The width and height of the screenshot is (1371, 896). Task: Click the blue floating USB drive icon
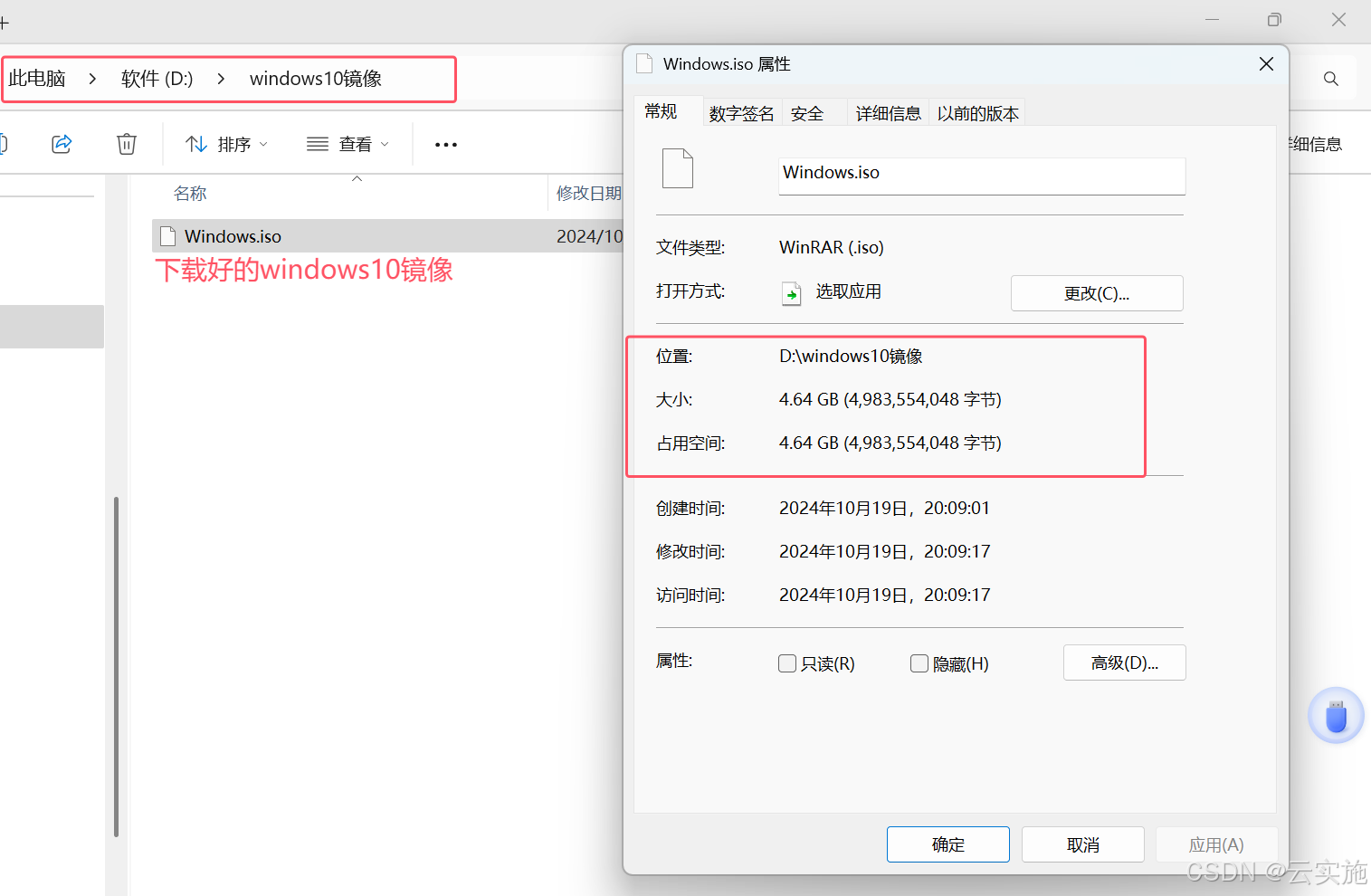pyautogui.click(x=1336, y=715)
